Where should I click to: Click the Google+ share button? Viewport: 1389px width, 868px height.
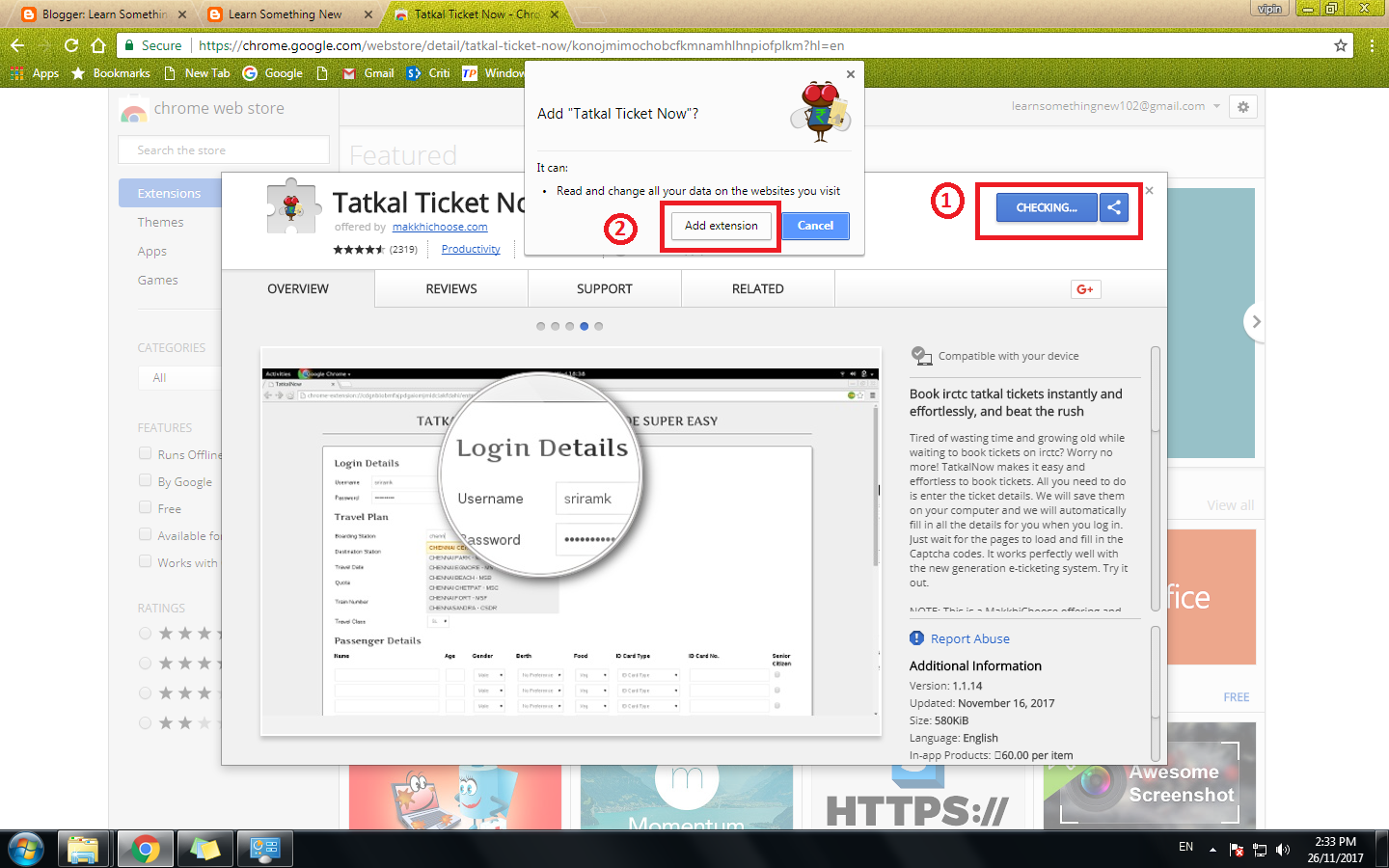tap(1085, 289)
